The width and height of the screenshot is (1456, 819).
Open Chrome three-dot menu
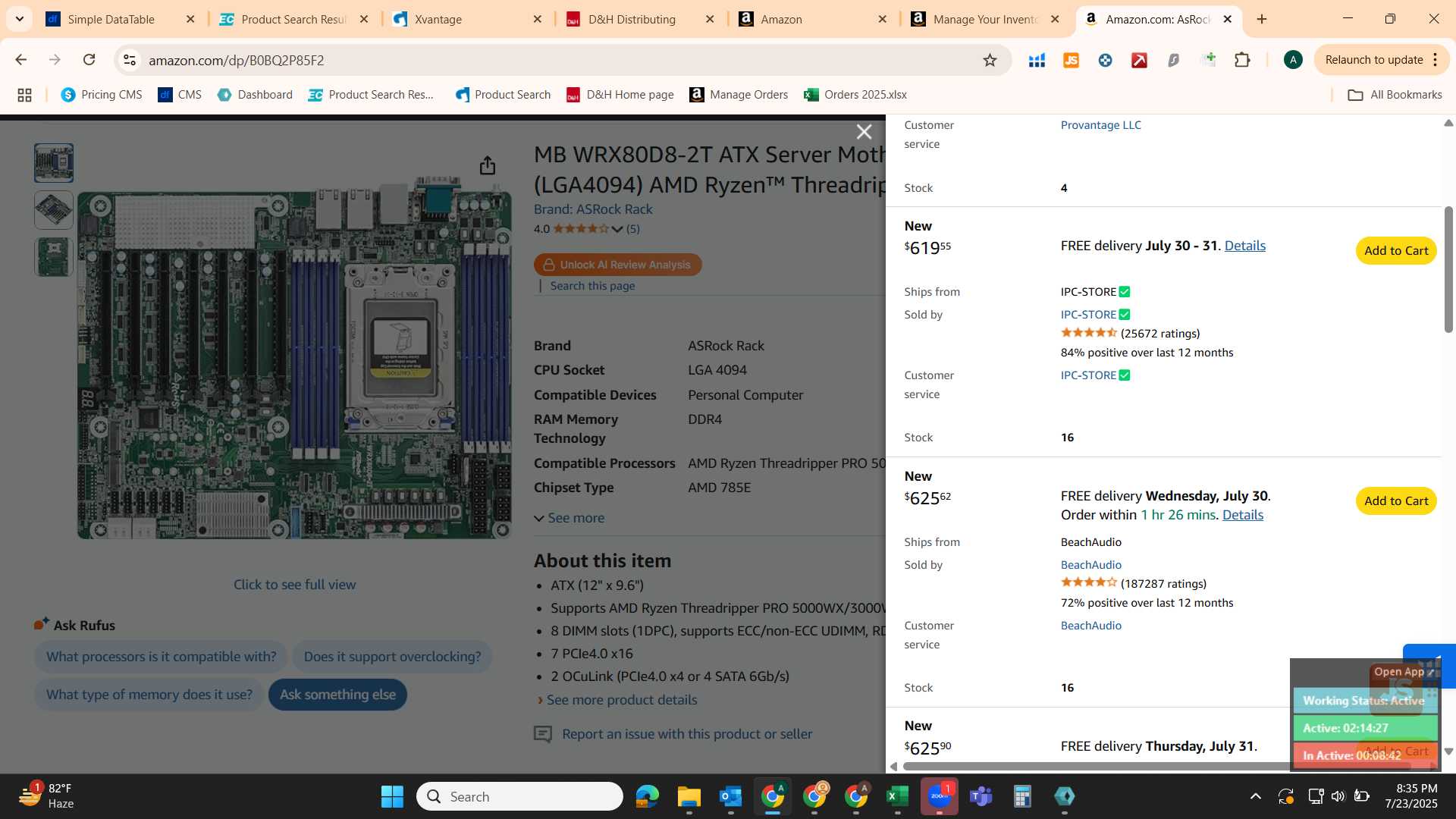(1436, 60)
